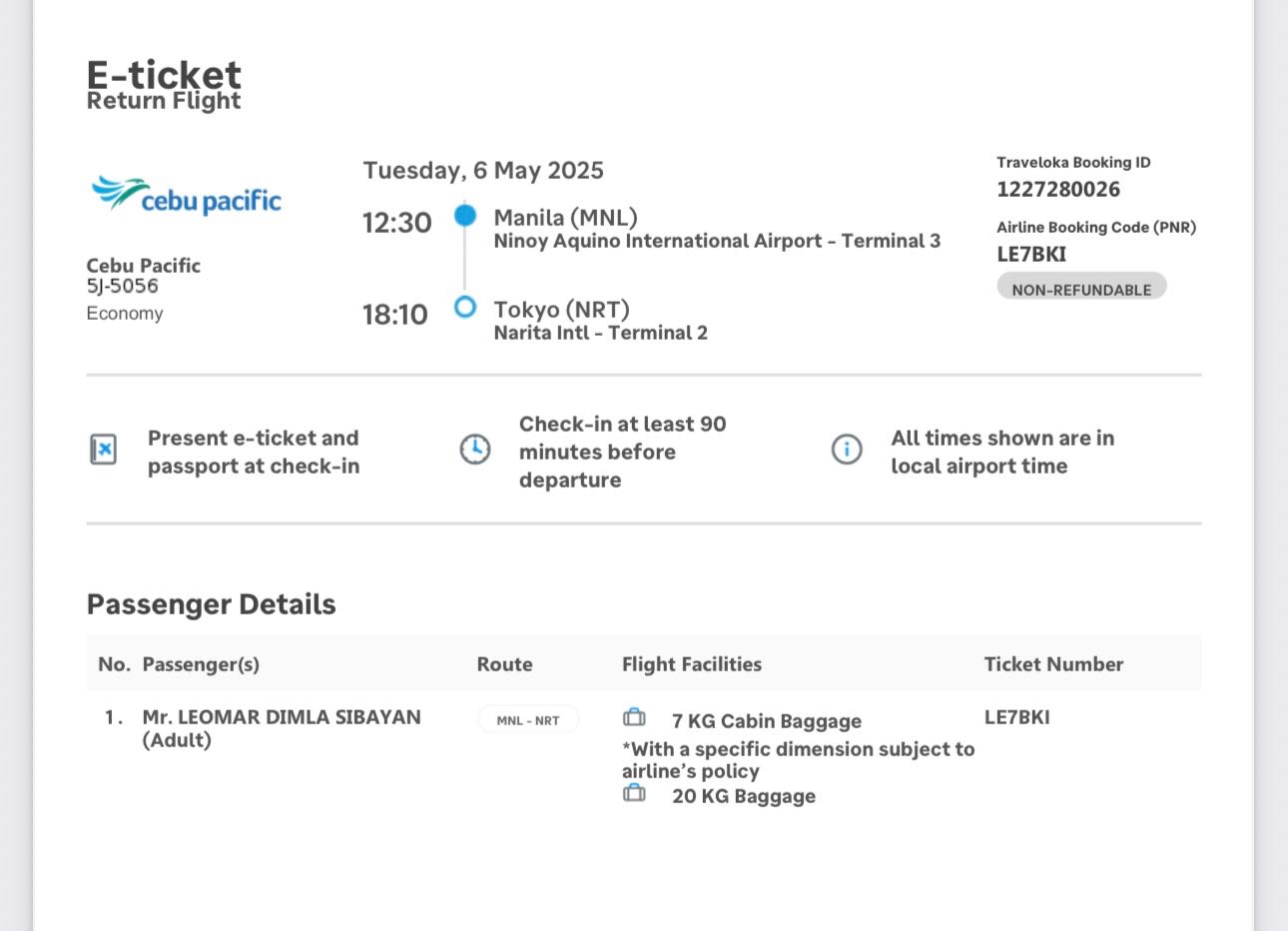Click the clock check-in time icon
This screenshot has height=931, width=1288.
click(475, 450)
